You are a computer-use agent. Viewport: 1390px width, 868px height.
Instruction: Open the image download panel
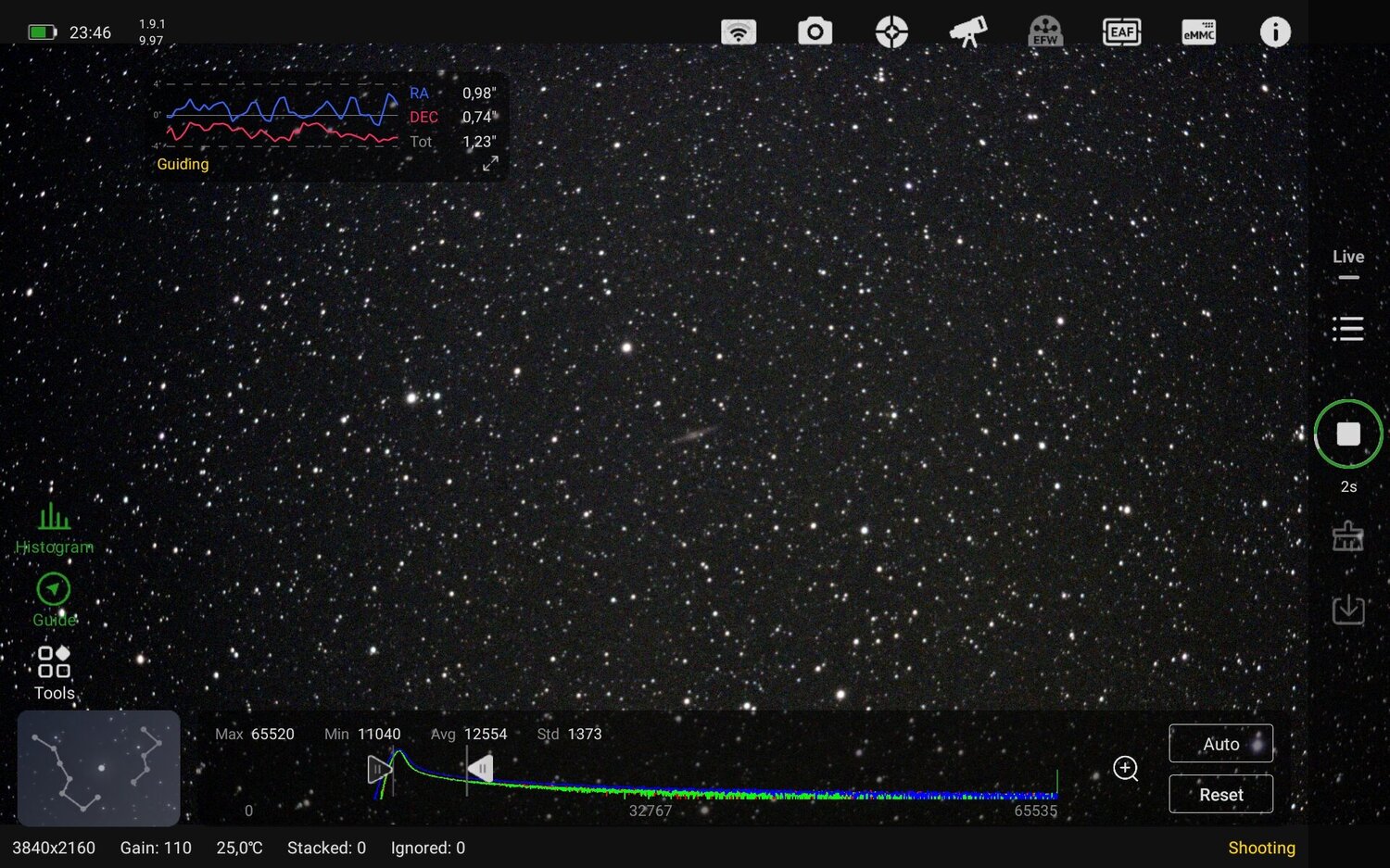coord(1348,610)
